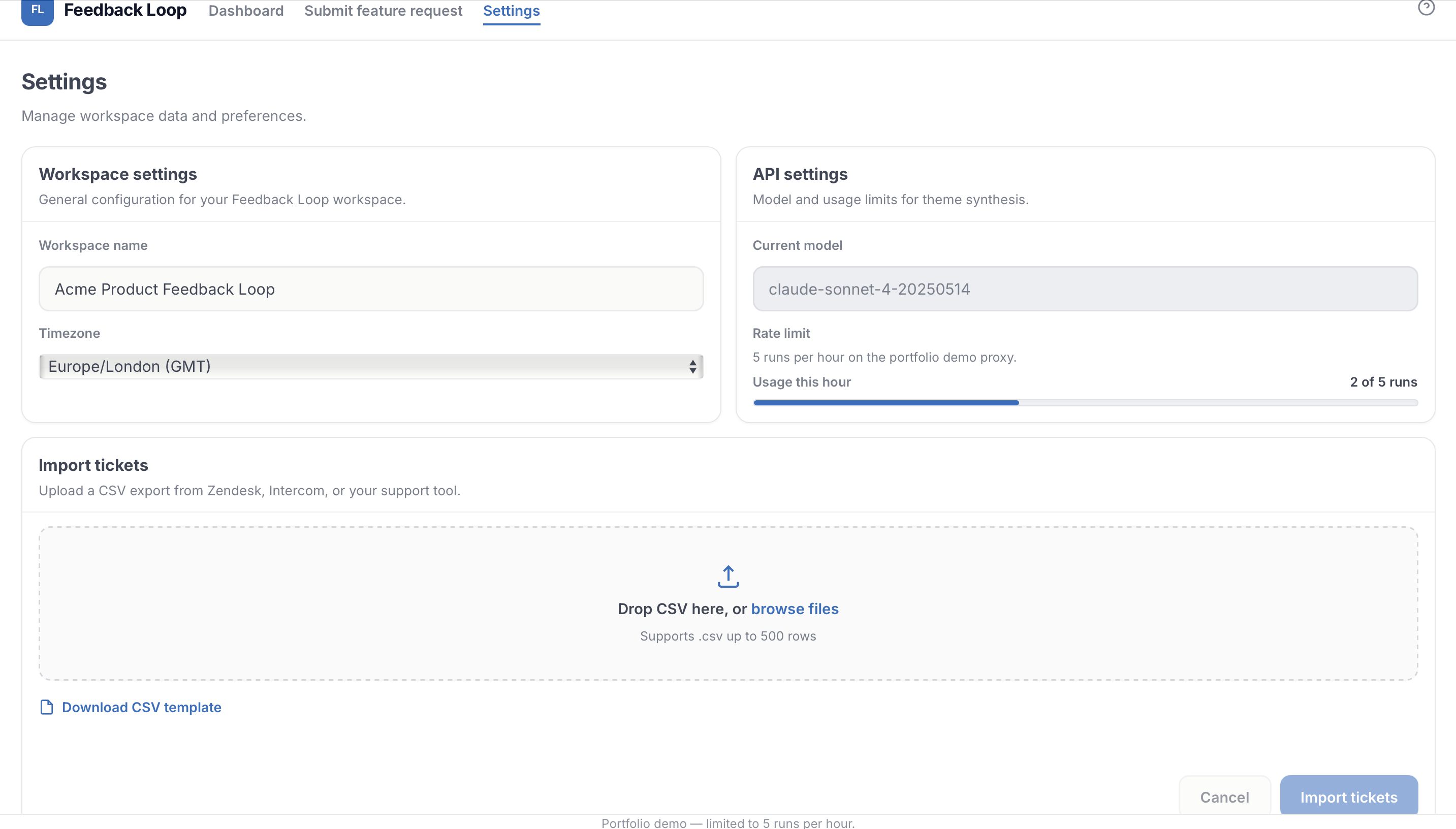The width and height of the screenshot is (1456, 829).
Task: Click the Usage this hour progress bar
Action: point(1085,403)
